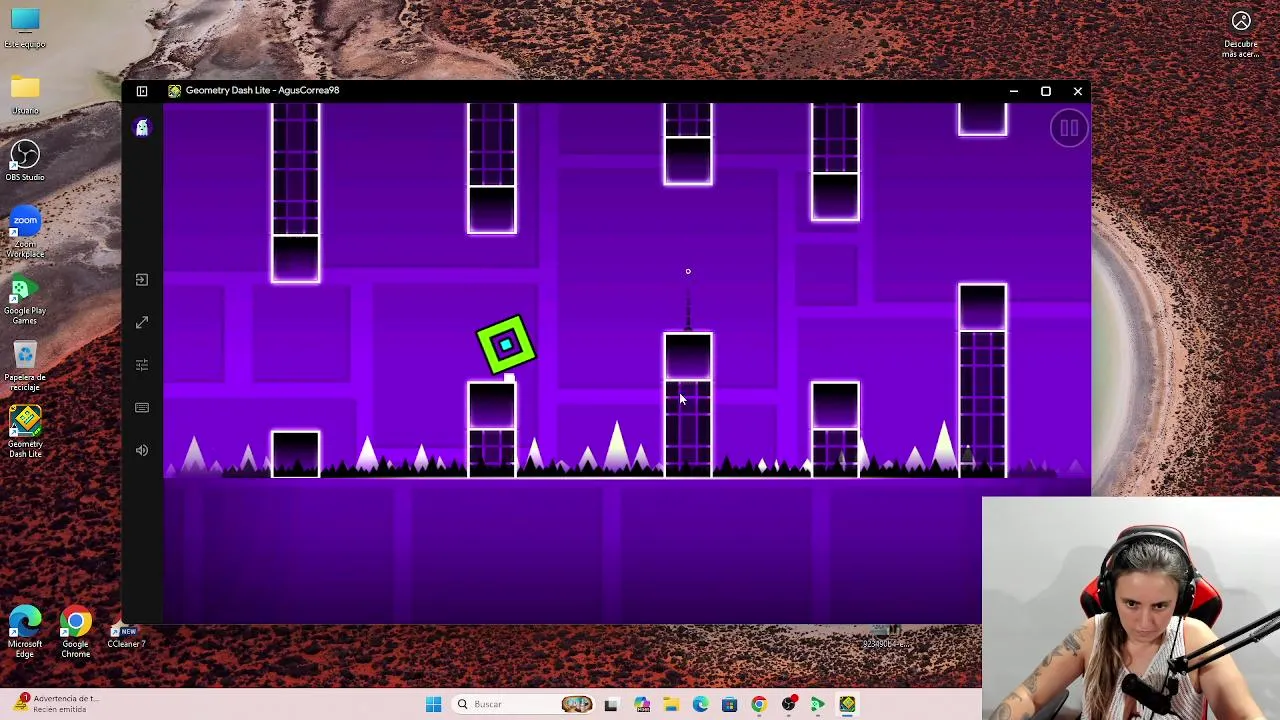This screenshot has width=1280, height=720.
Task: Minimize the Geometry Dash Lite window
Action: coord(1014,91)
